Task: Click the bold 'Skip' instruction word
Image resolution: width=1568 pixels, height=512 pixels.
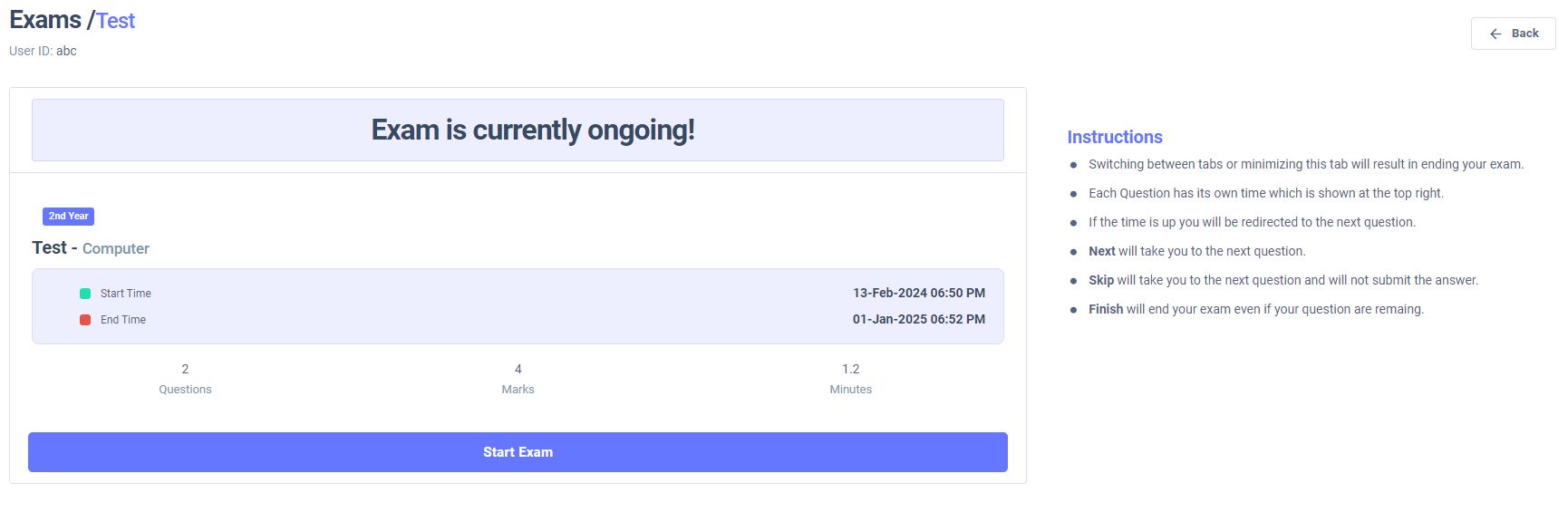Action: click(x=1100, y=280)
